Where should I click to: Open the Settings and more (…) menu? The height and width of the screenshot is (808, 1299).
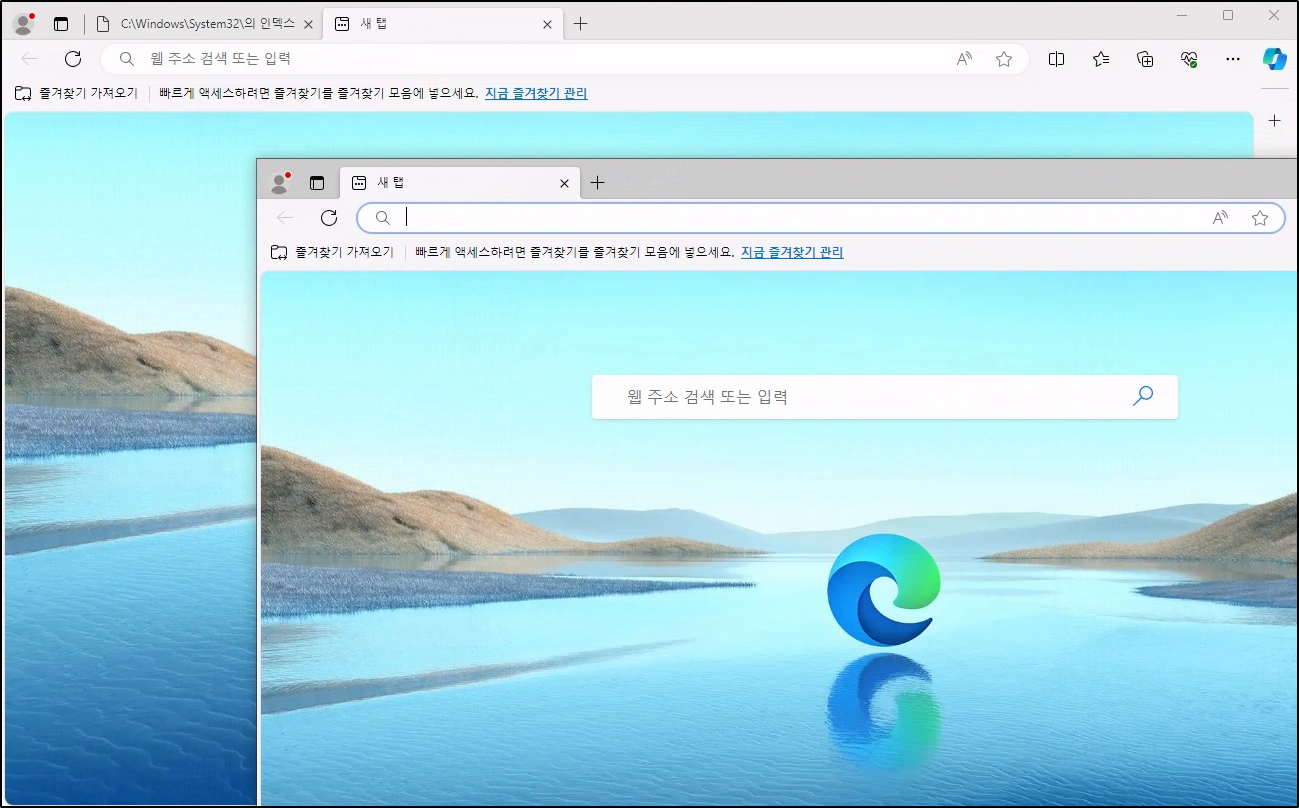pos(1233,59)
